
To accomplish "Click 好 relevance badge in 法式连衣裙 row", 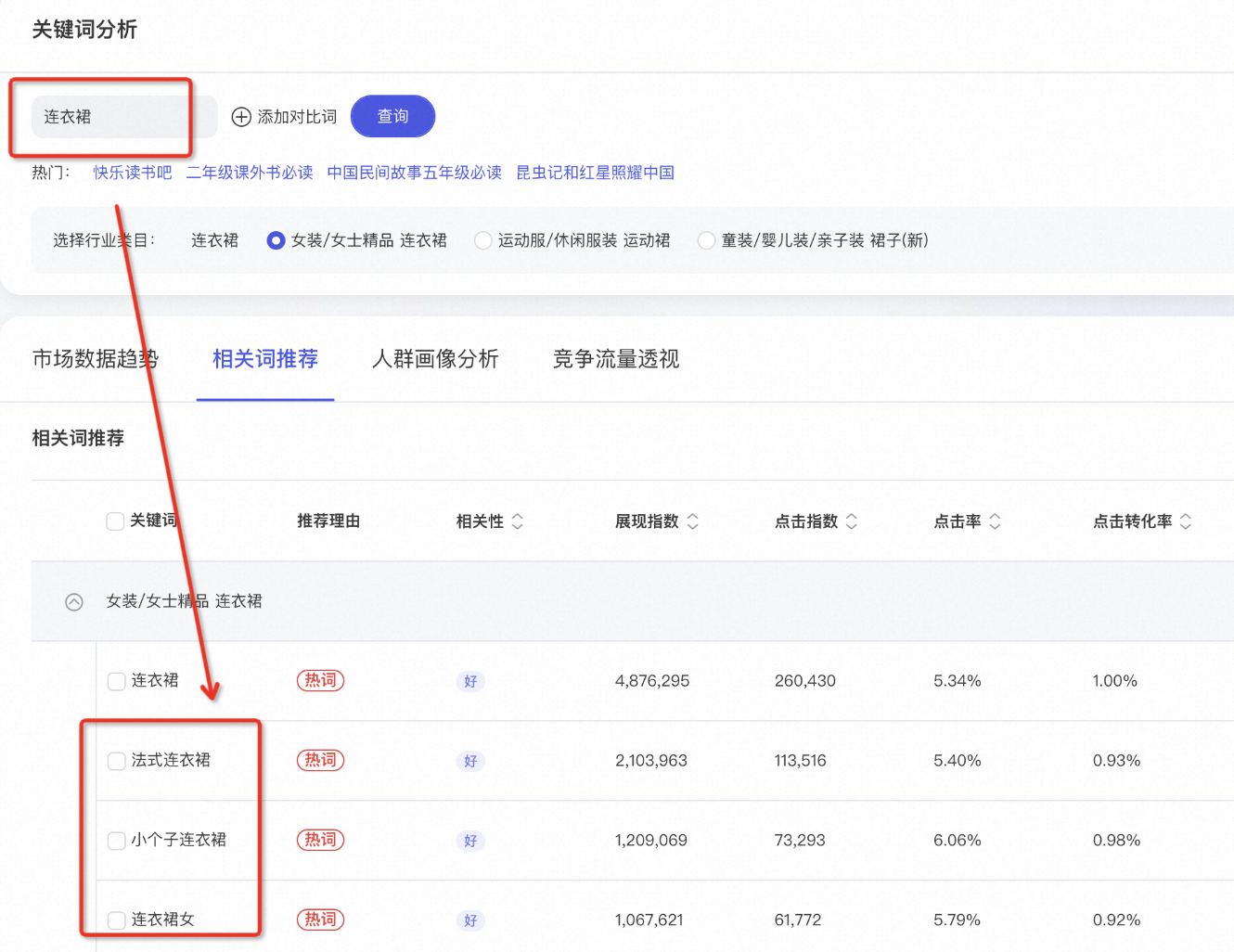I will 470,761.
